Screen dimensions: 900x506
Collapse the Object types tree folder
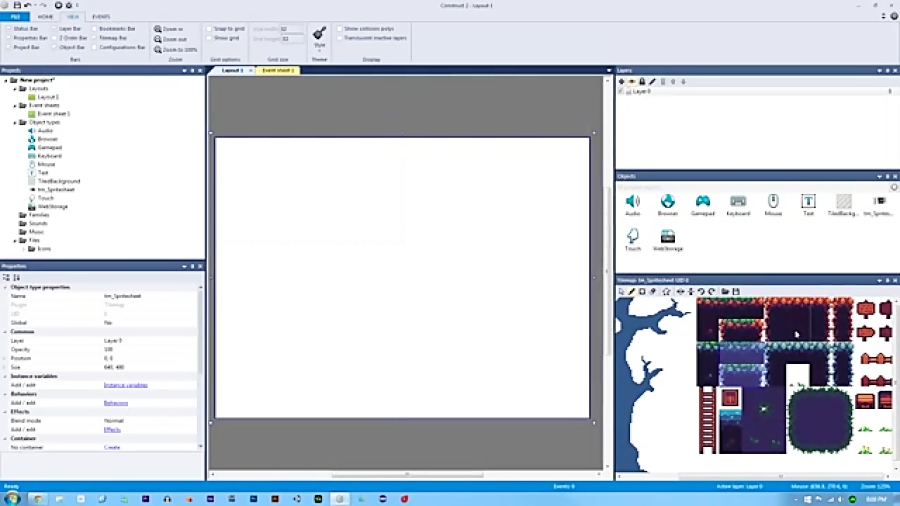[x=15, y=122]
